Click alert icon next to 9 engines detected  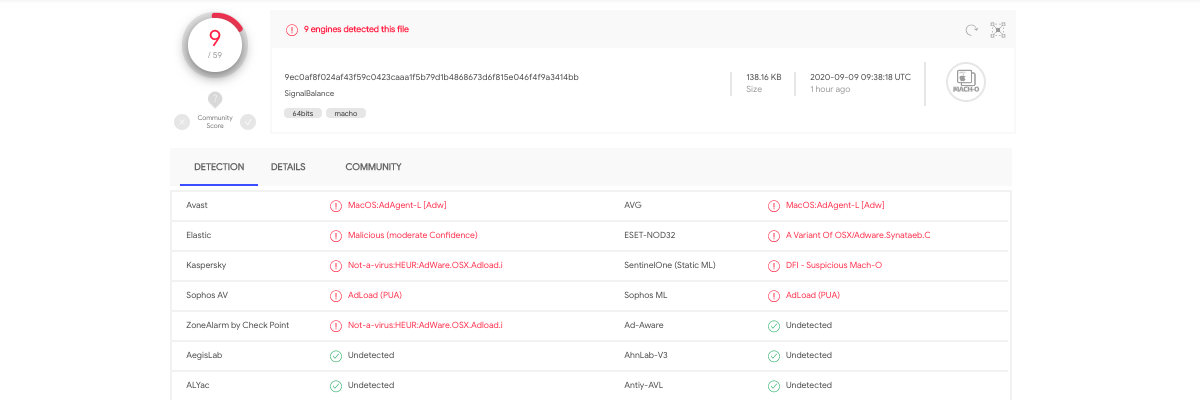(292, 30)
